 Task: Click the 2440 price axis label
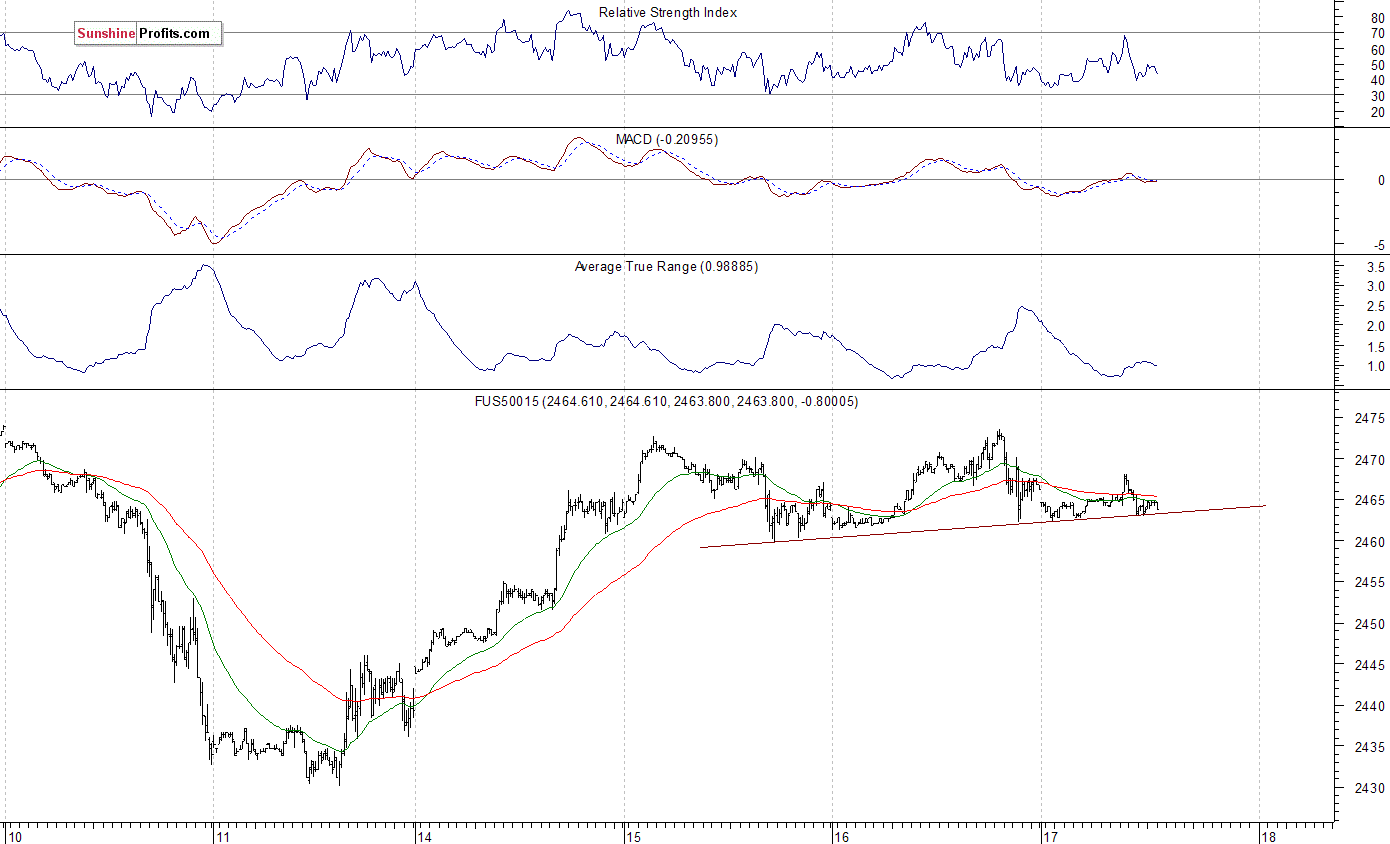pos(1371,706)
